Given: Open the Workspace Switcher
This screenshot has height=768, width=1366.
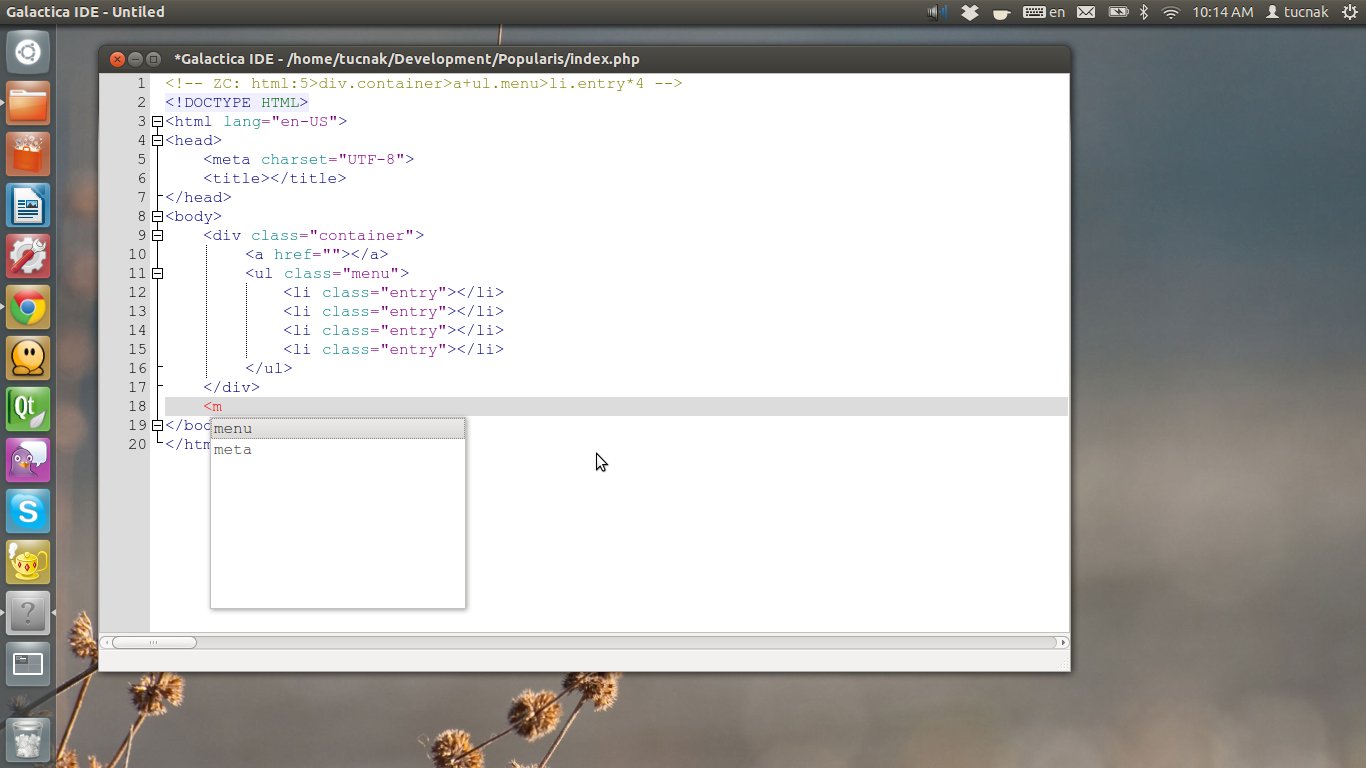Looking at the screenshot, I should (28, 664).
